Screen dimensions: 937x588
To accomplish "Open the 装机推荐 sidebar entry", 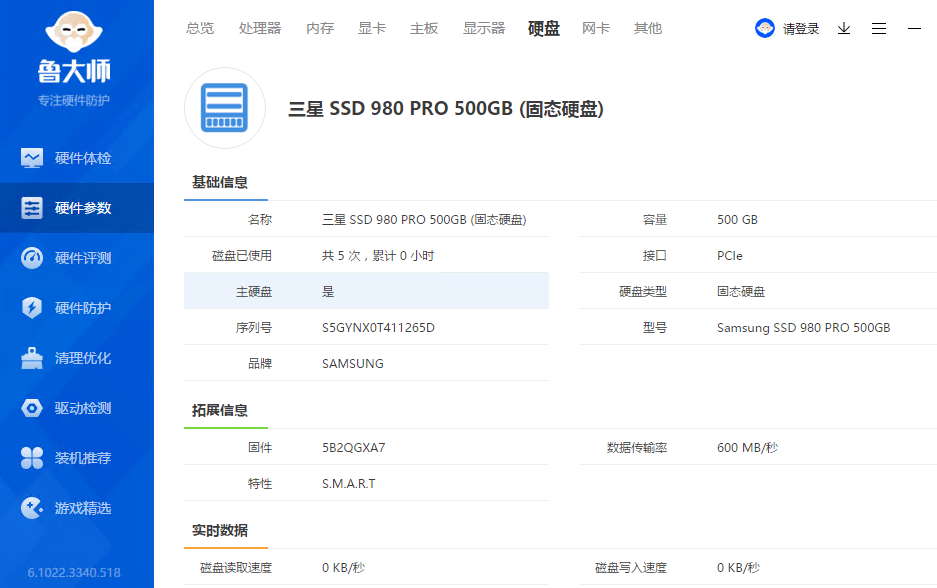I will (x=76, y=458).
